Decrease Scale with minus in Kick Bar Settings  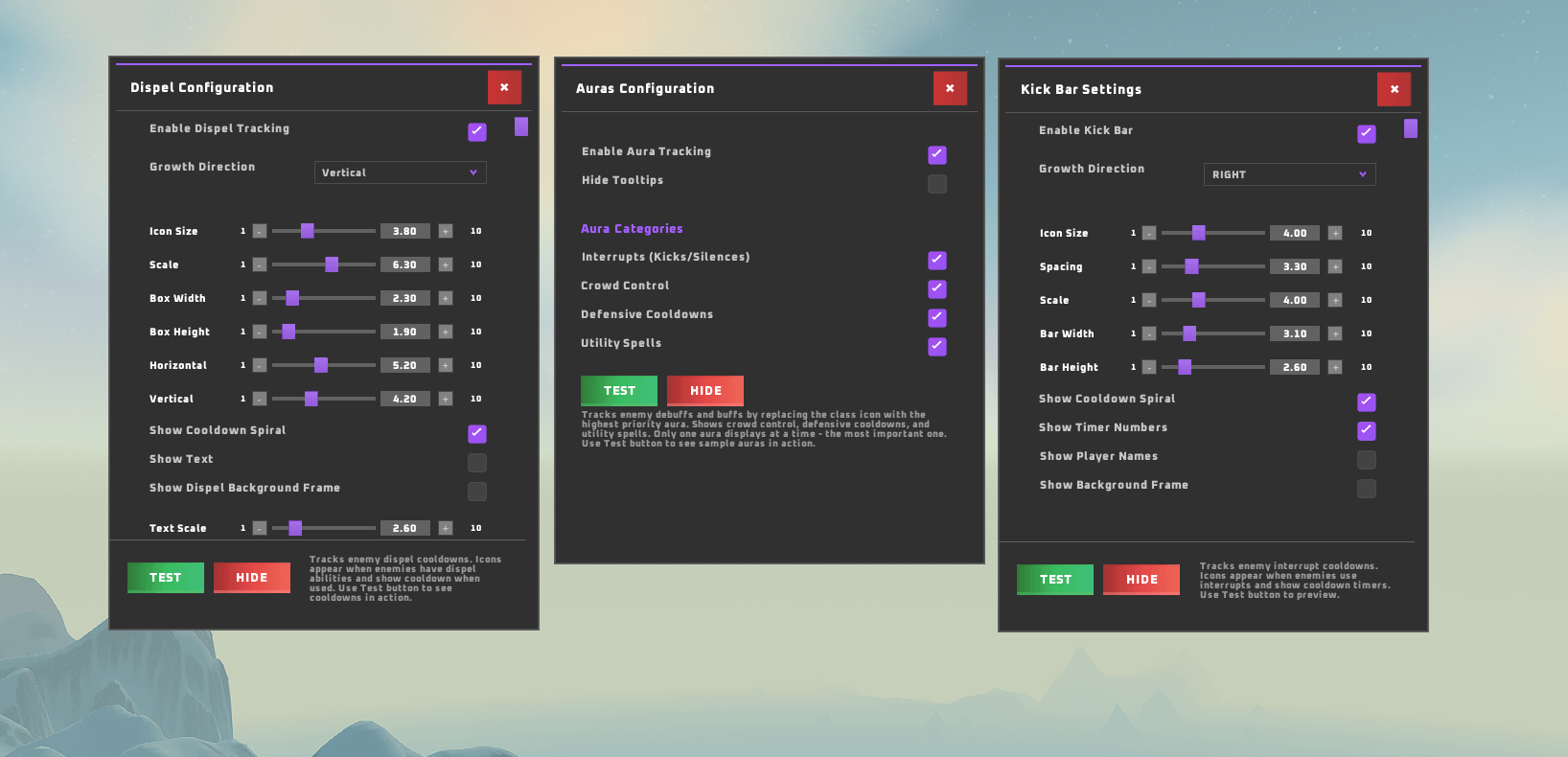click(1149, 300)
